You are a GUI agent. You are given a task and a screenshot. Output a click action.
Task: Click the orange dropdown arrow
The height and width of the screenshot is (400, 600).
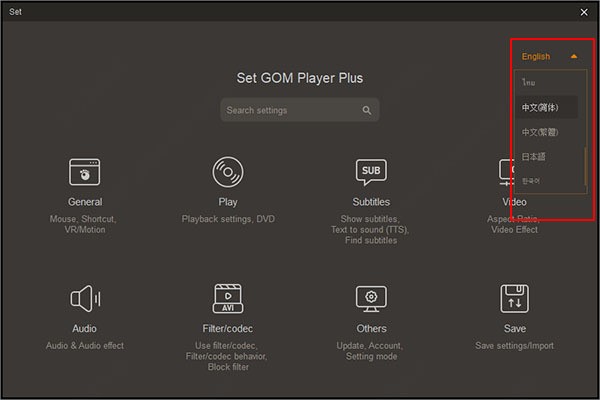[x=574, y=57]
